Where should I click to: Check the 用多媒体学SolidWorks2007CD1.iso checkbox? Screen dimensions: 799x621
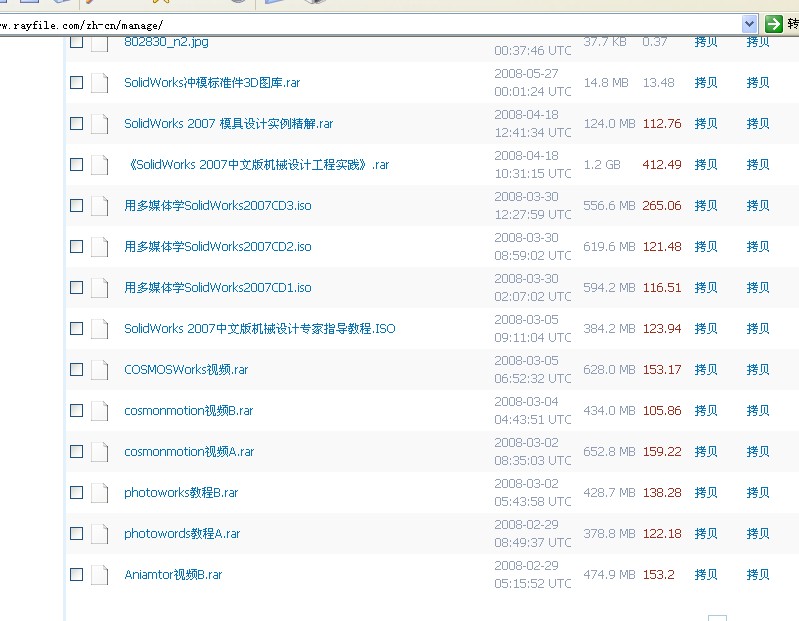(x=76, y=288)
